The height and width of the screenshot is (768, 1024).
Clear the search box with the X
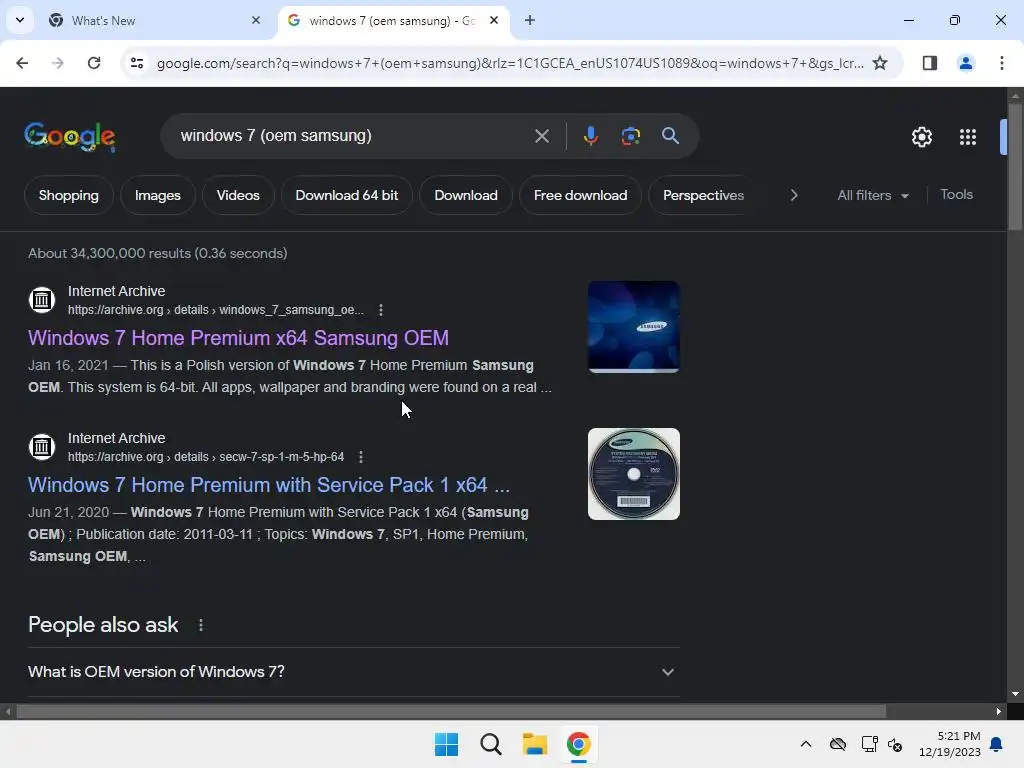(x=541, y=136)
